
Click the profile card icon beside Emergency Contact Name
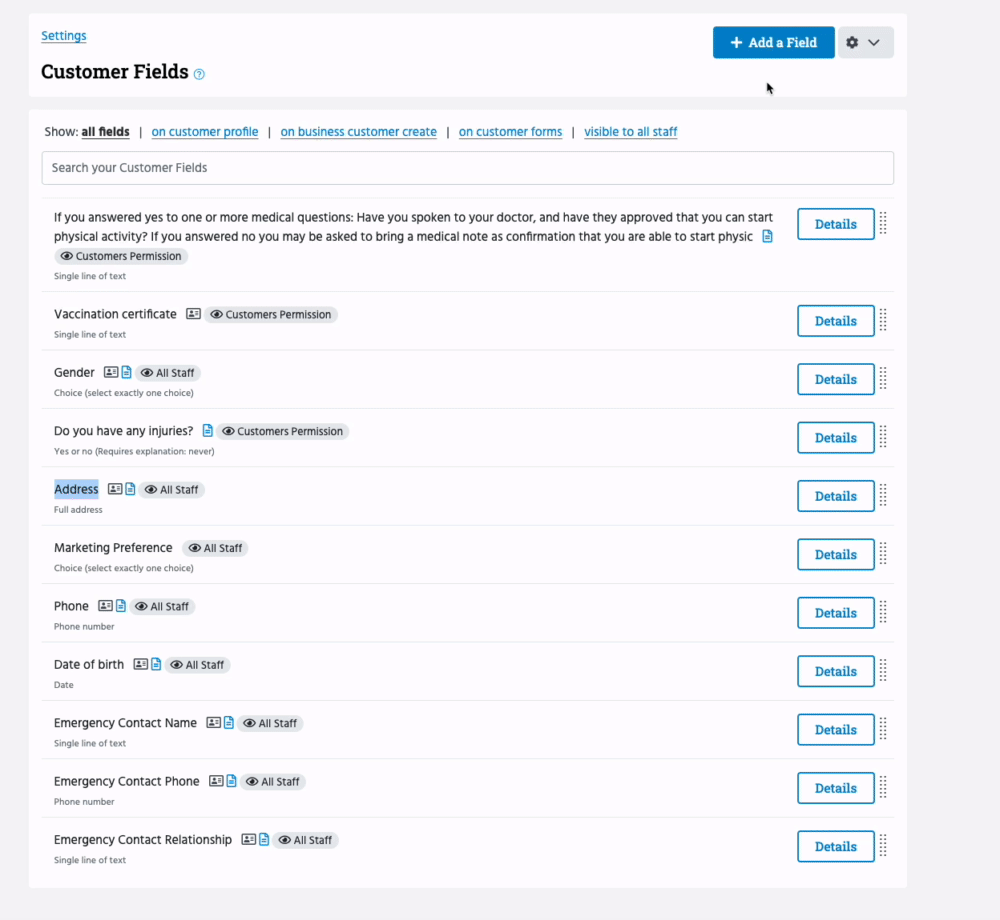[213, 723]
